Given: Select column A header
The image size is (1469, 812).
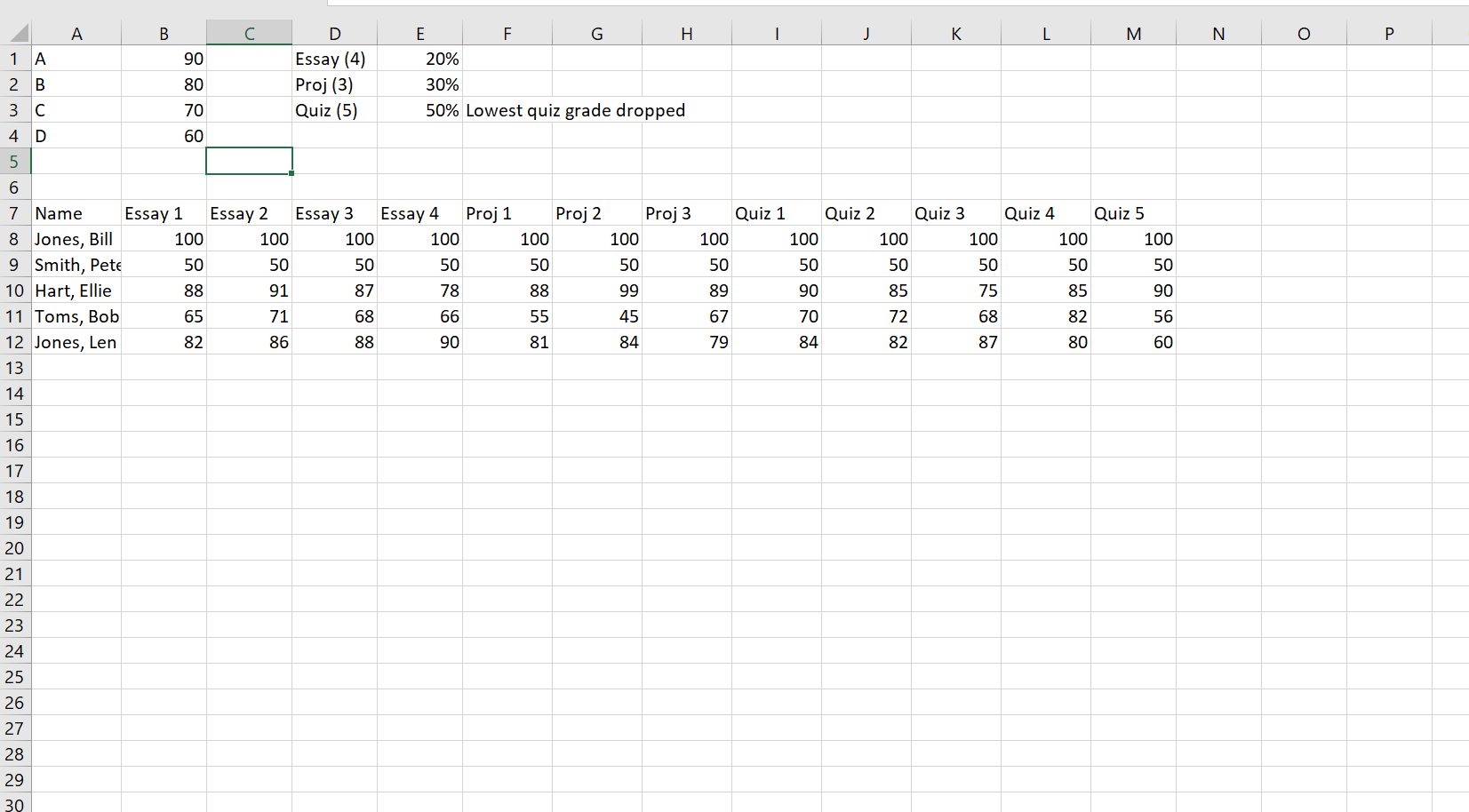Looking at the screenshot, I should 76,33.
